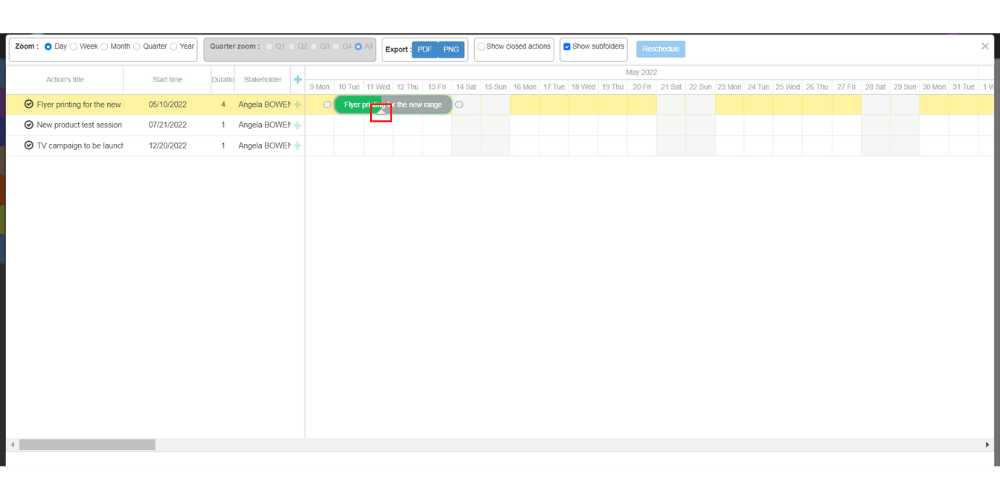Close the Gantt dialog with X
The image size is (1000, 500).
pyautogui.click(x=985, y=46)
